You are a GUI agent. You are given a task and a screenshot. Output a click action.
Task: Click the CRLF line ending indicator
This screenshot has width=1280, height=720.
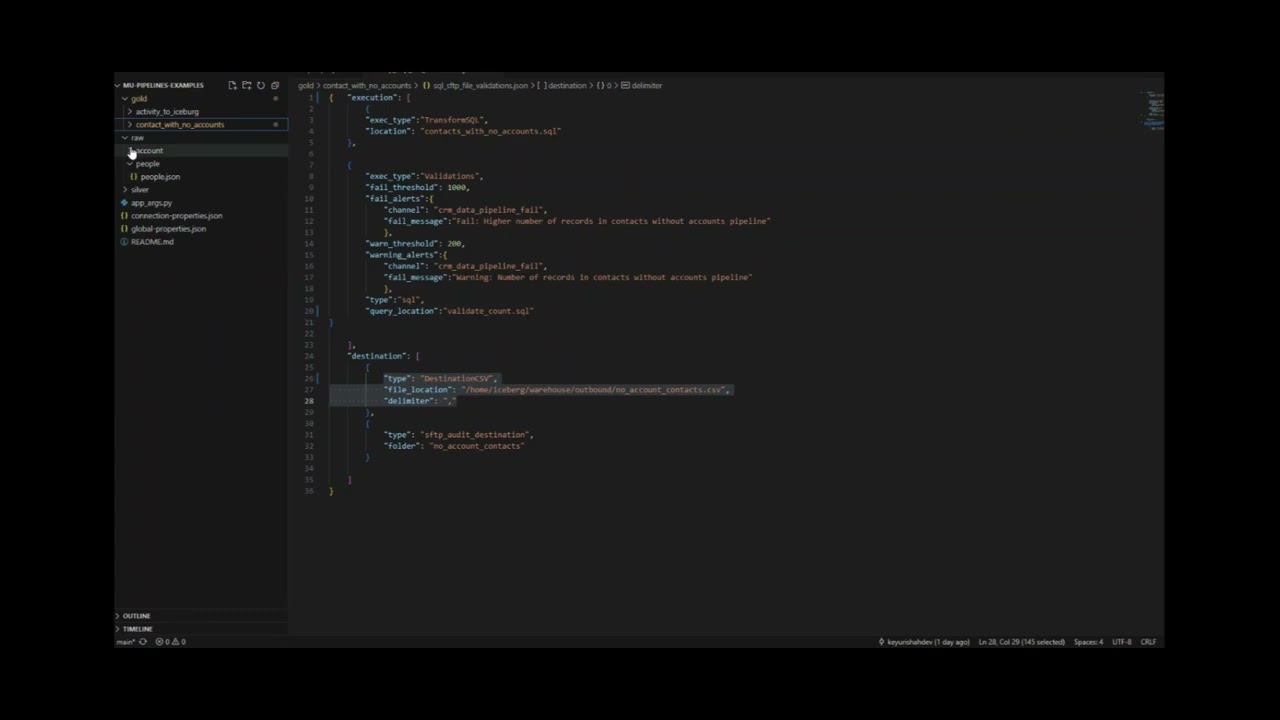[x=1148, y=642]
